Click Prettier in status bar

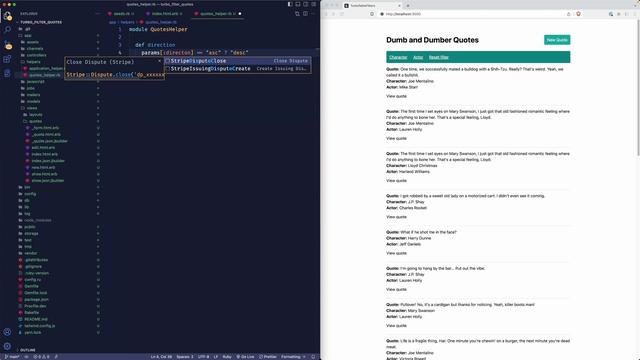[x=268, y=357]
